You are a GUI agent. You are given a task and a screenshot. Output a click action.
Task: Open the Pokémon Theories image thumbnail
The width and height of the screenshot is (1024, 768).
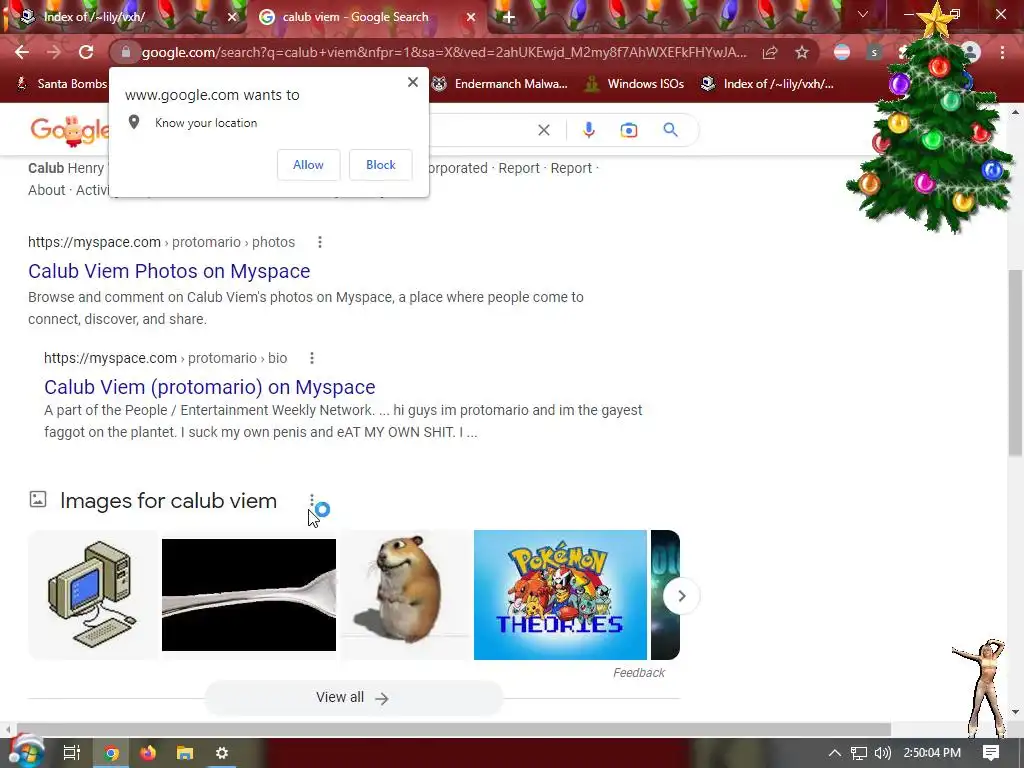coord(560,595)
